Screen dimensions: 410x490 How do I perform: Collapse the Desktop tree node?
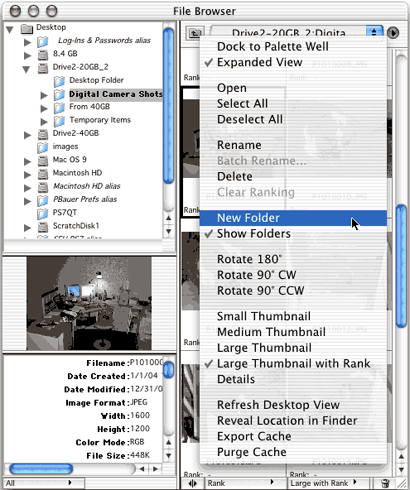10,30
